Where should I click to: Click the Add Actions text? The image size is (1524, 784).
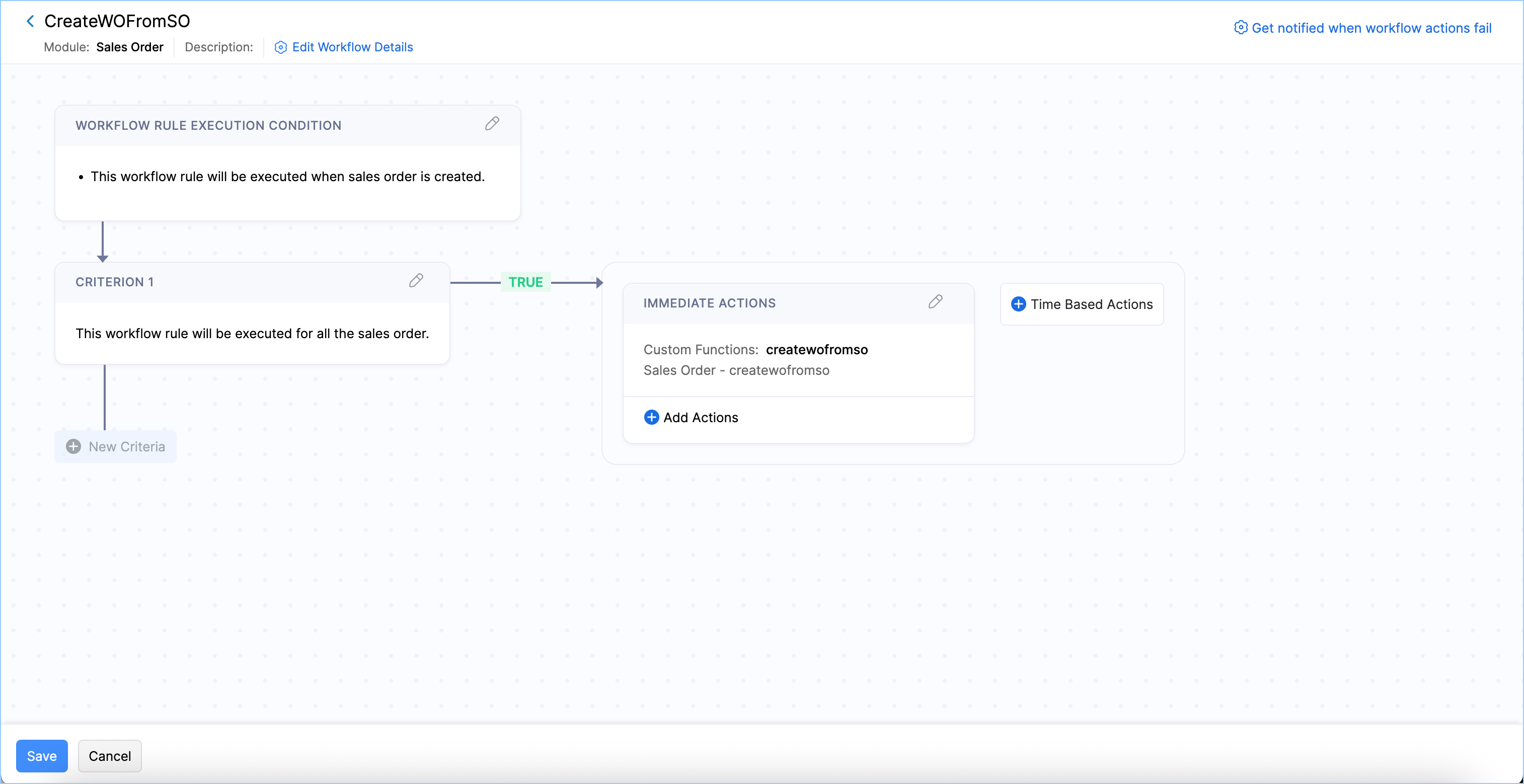[701, 417]
